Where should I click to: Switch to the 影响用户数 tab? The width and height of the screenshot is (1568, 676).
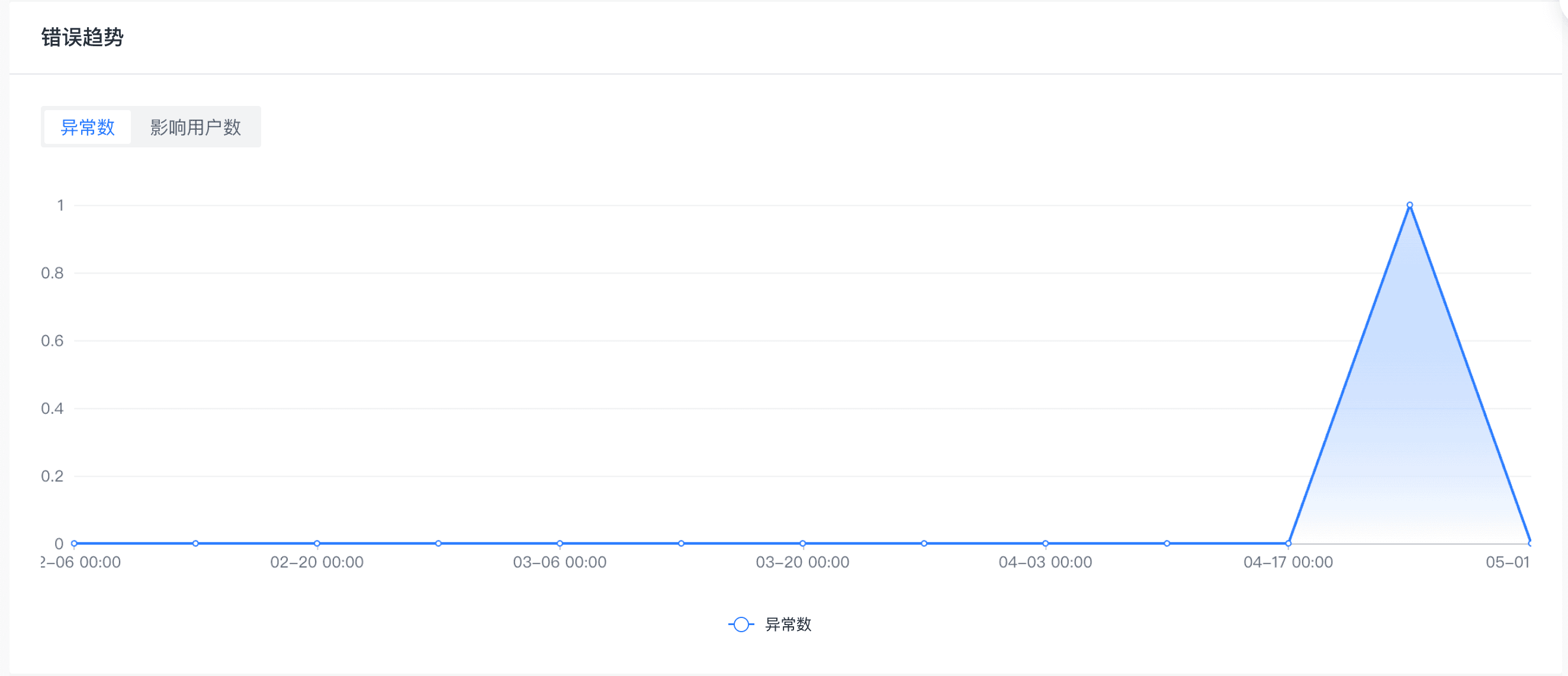click(x=195, y=127)
